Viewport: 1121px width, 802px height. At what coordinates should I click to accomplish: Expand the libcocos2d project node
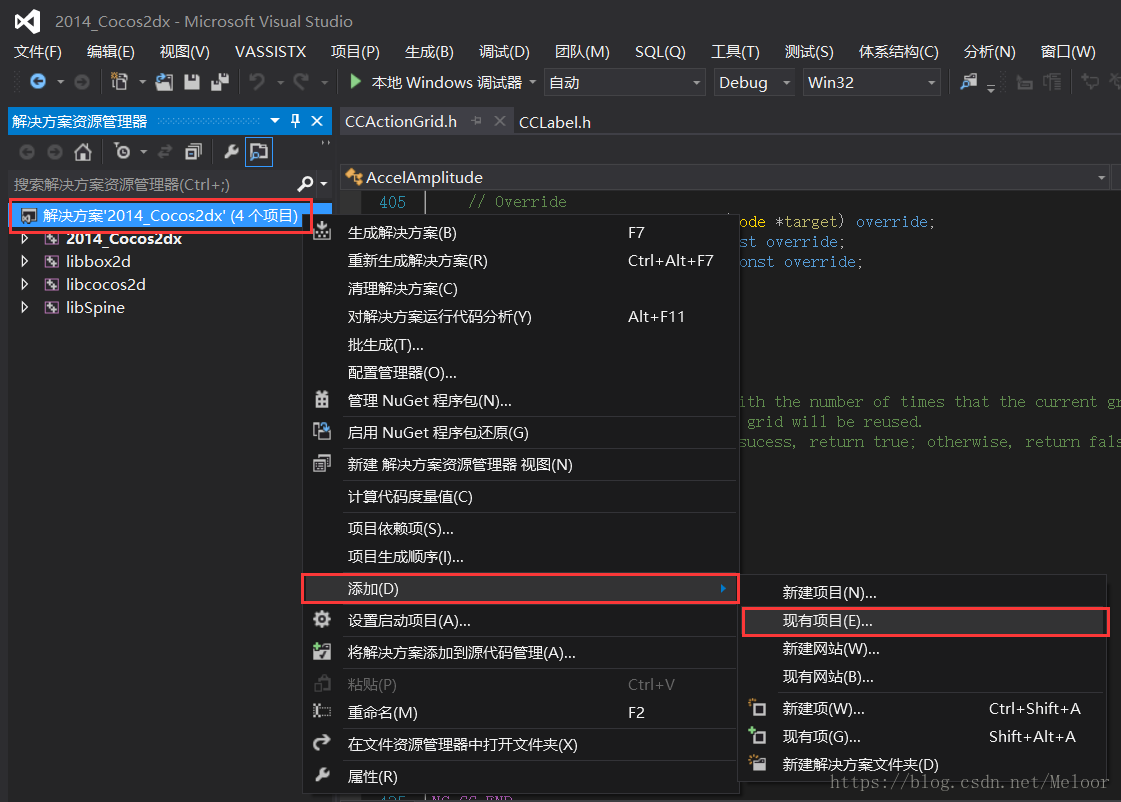(24, 284)
